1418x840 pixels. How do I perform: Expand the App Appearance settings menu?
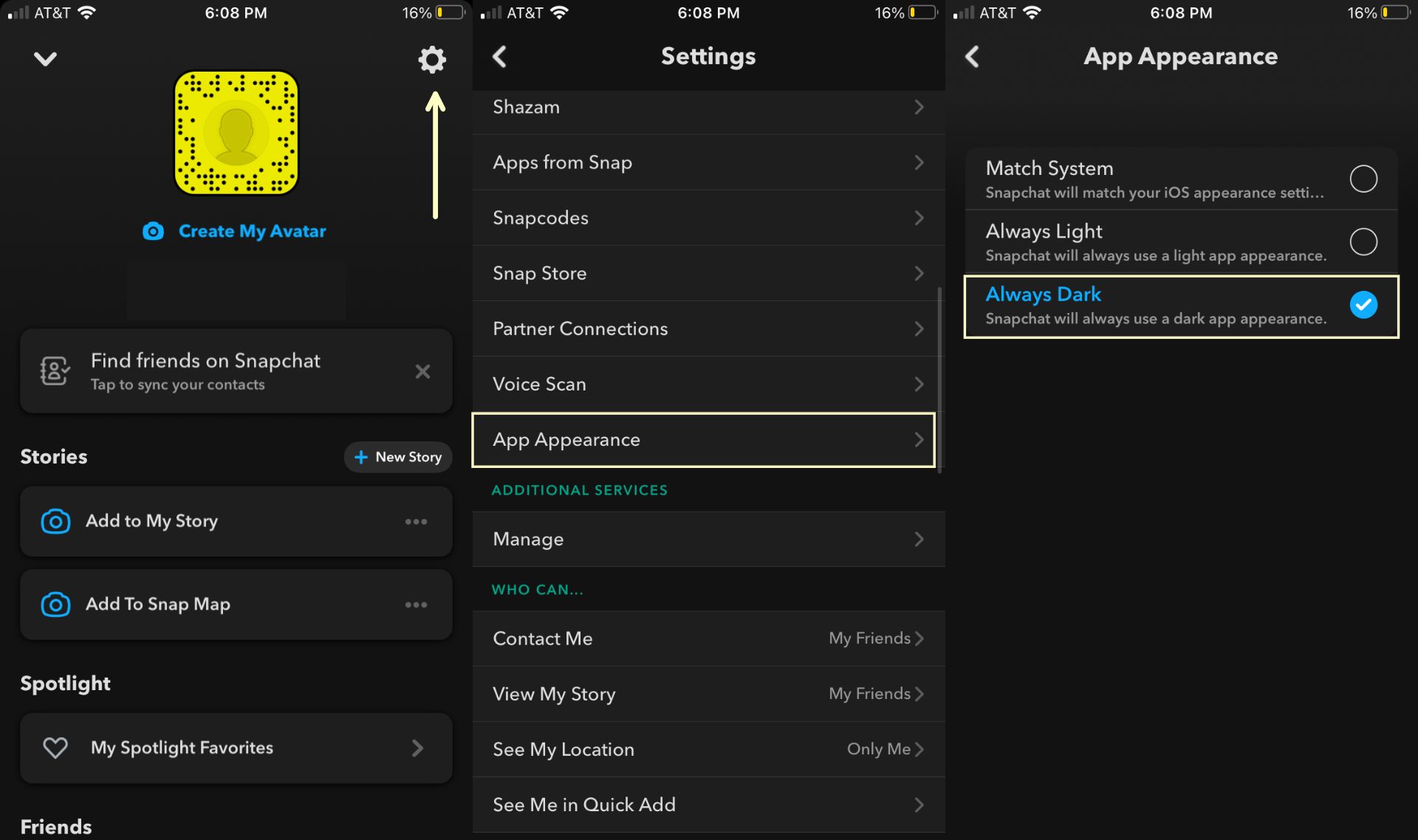pos(704,440)
